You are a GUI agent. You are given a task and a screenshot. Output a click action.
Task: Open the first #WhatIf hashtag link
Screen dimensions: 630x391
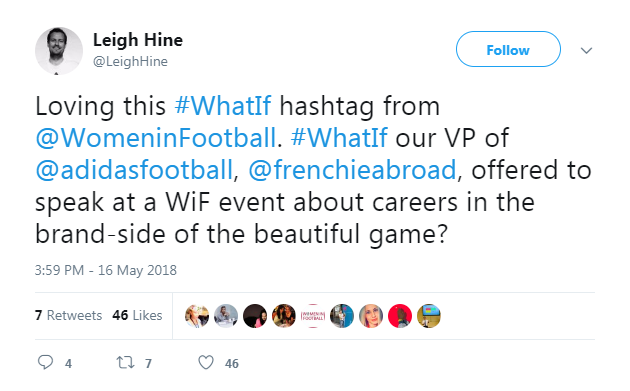(223, 106)
